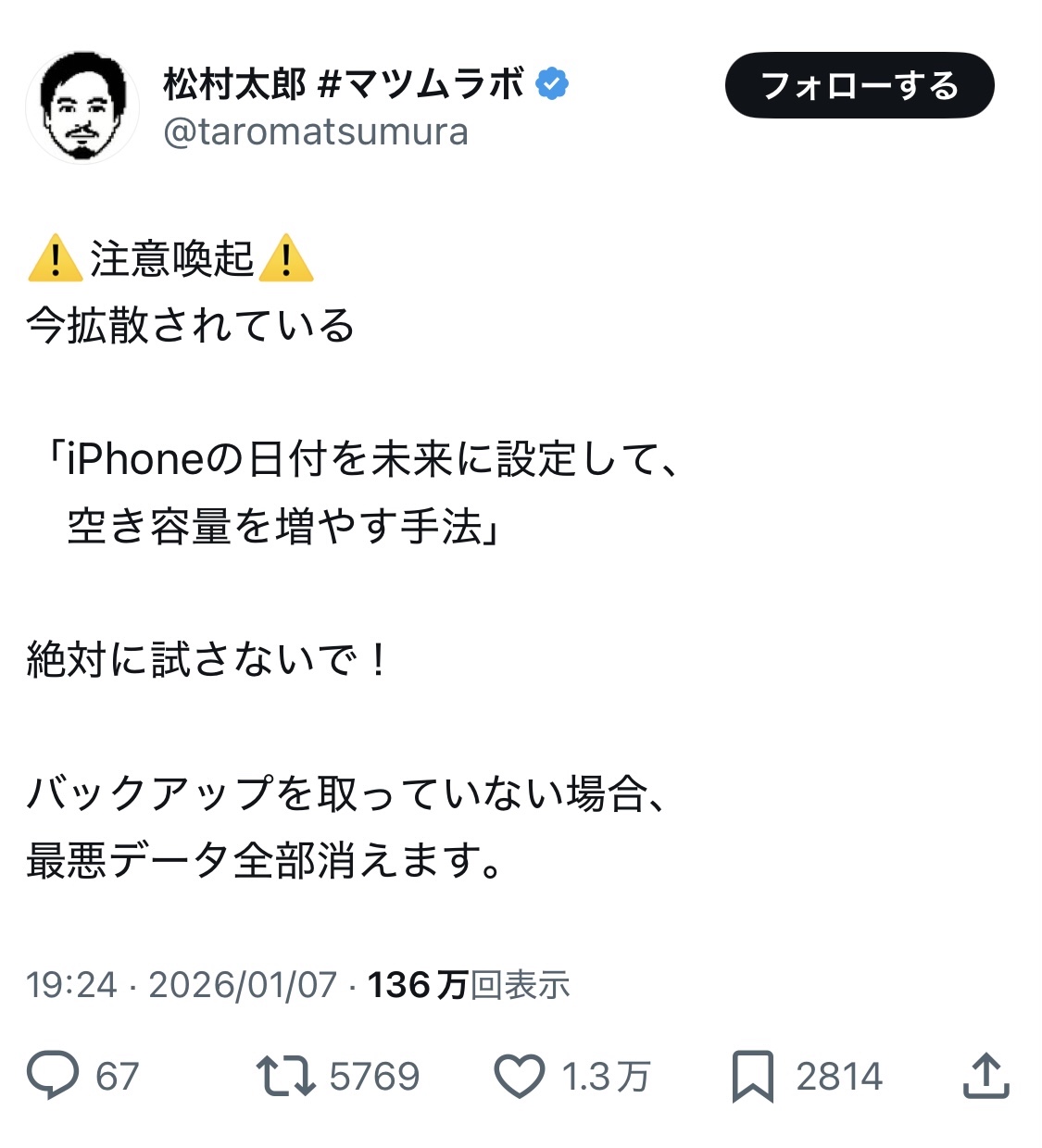The height and width of the screenshot is (1148, 1042).
Task: Open the profile avatar picture
Action: [x=82, y=106]
